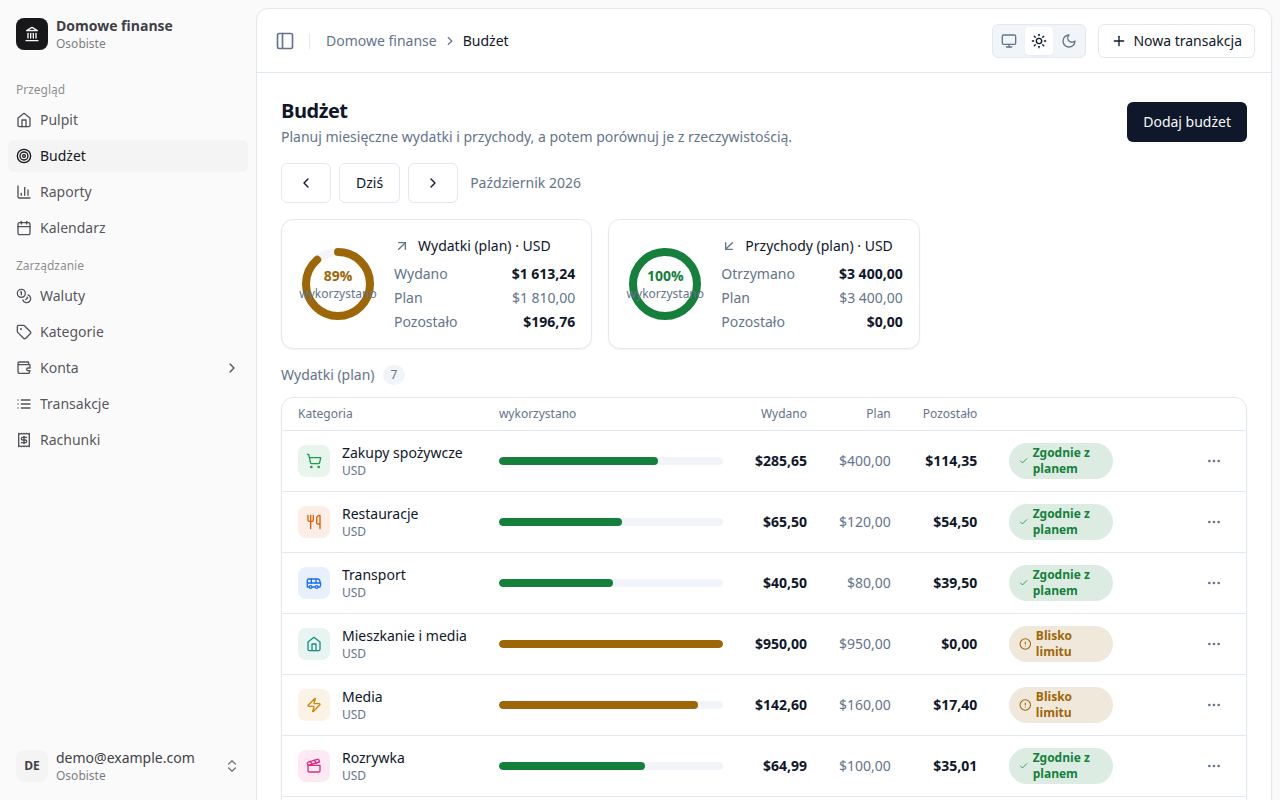Click the Restauracje cutlery icon

(x=314, y=522)
